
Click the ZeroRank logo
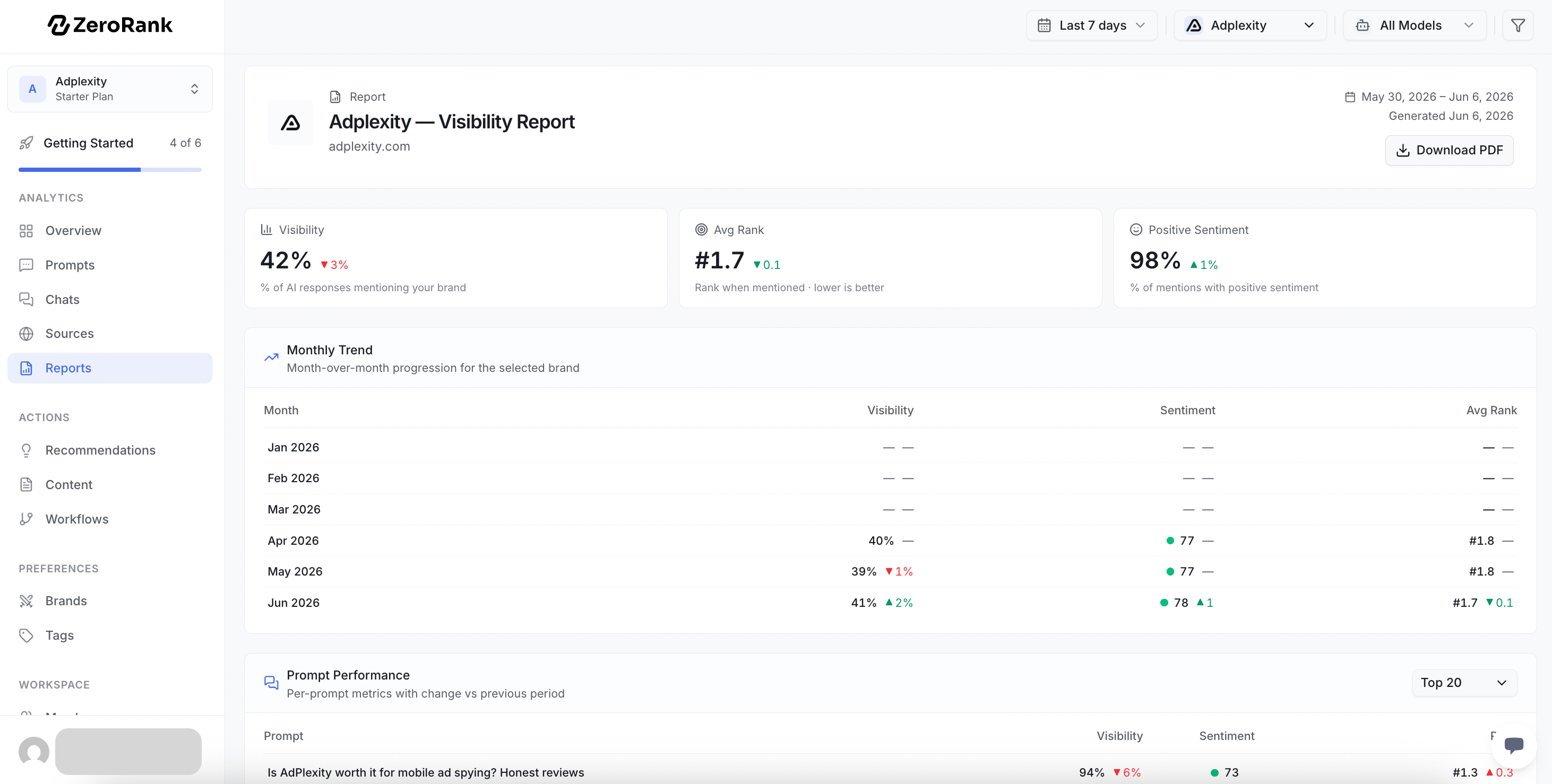click(110, 25)
